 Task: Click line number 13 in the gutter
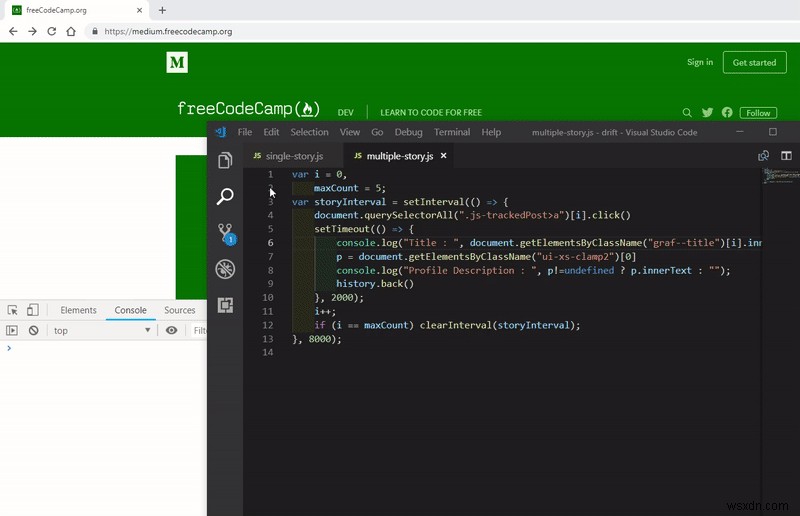pyautogui.click(x=267, y=338)
